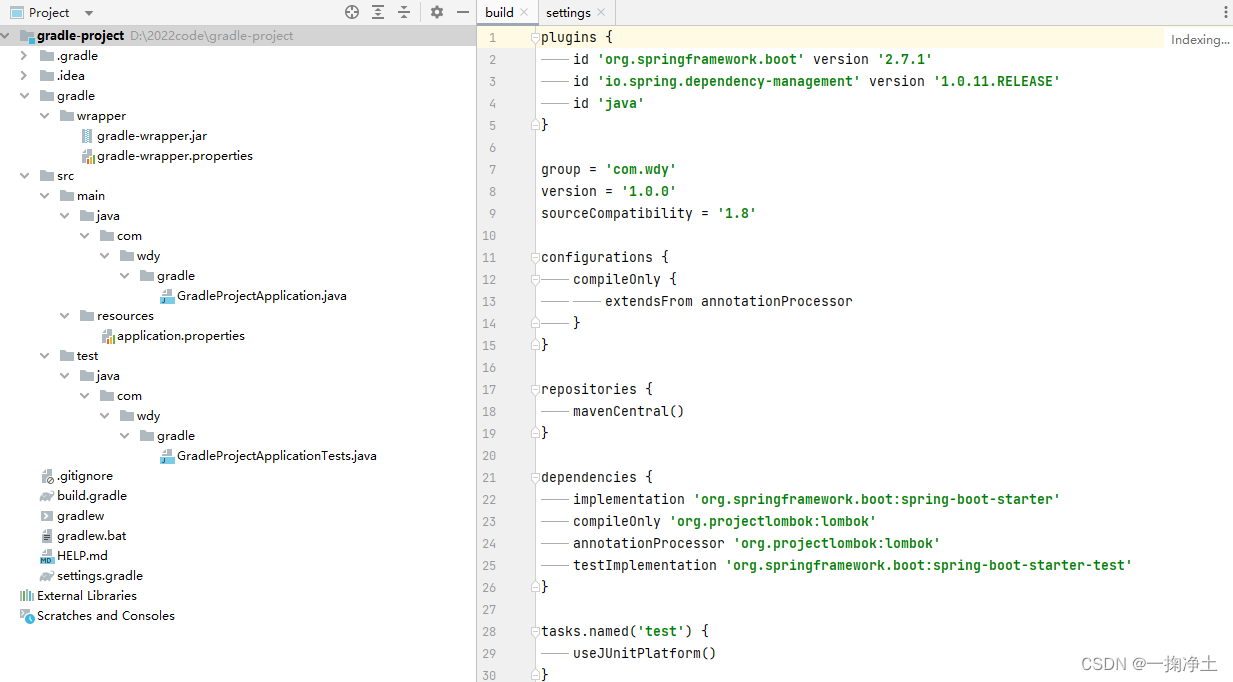Click the gradle-wrapper.jar archive icon

point(87,136)
